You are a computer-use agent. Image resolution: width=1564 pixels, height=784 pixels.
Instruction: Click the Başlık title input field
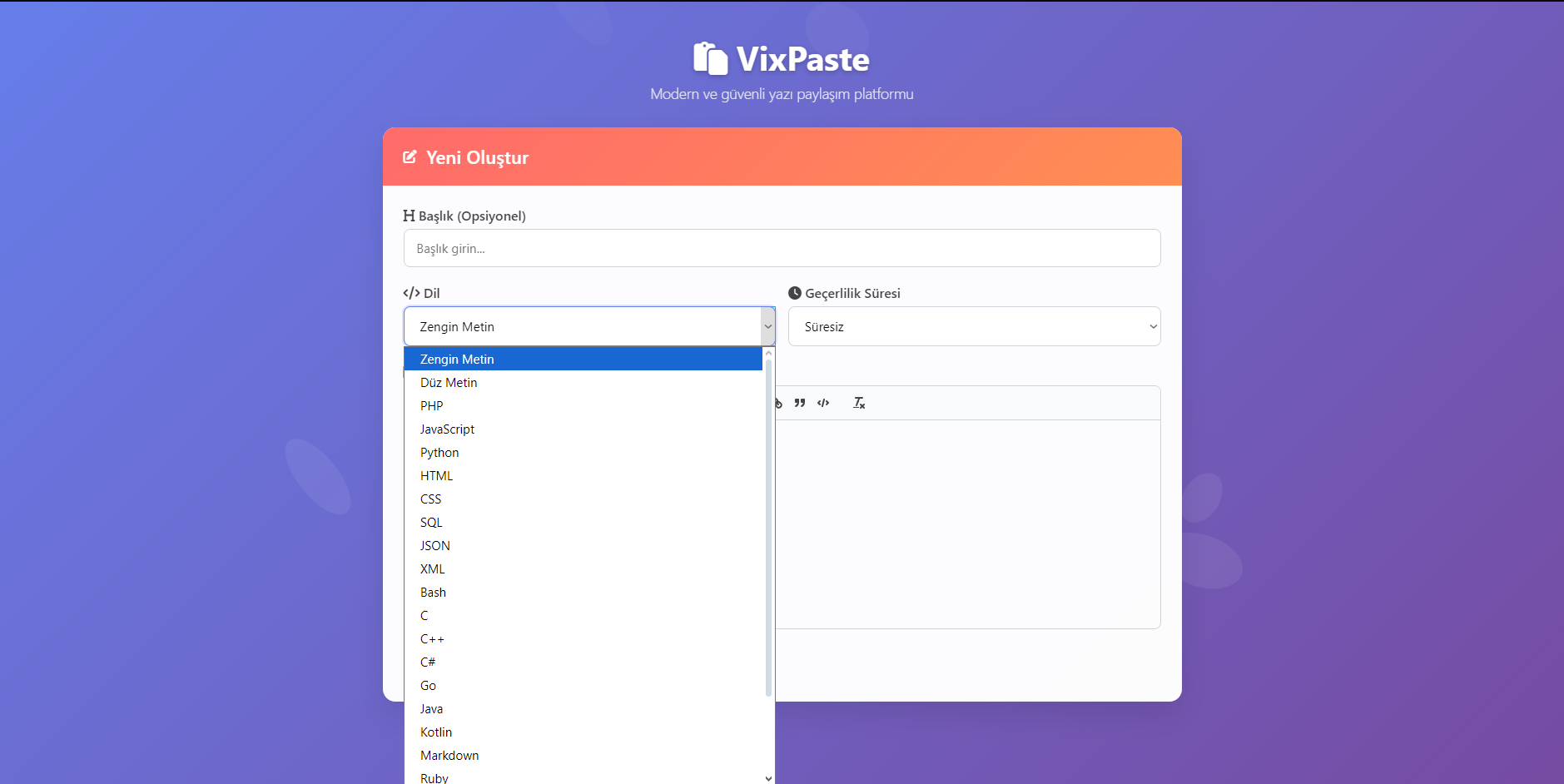[x=782, y=248]
